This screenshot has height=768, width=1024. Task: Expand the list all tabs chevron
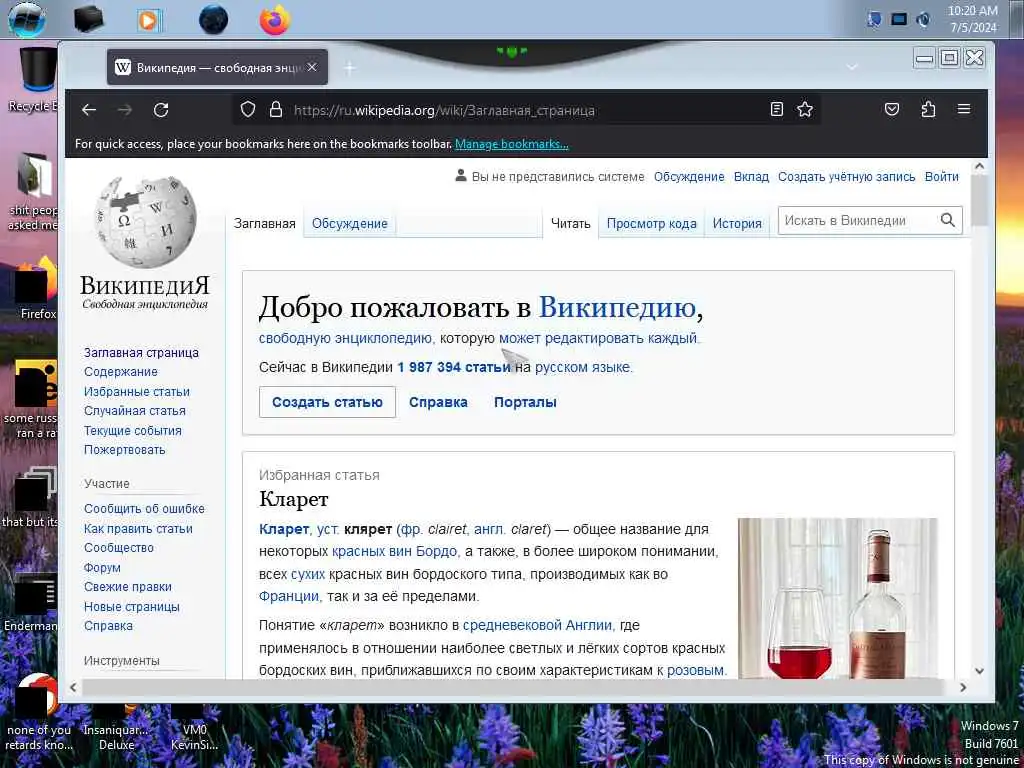coord(852,67)
